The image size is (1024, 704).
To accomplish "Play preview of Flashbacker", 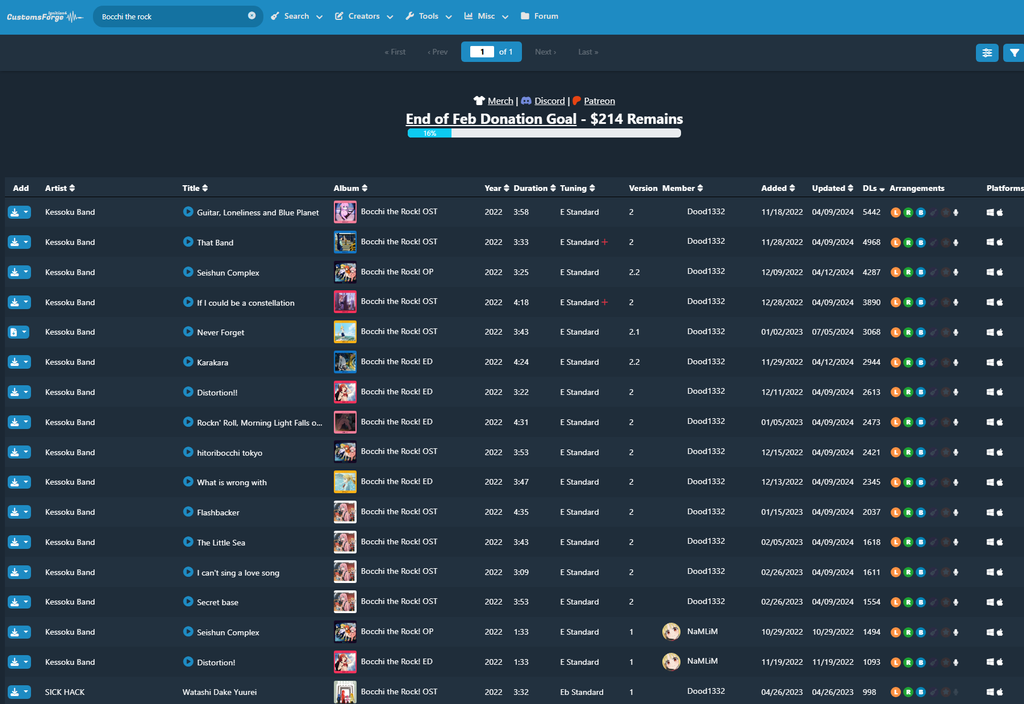I will pyautogui.click(x=188, y=512).
